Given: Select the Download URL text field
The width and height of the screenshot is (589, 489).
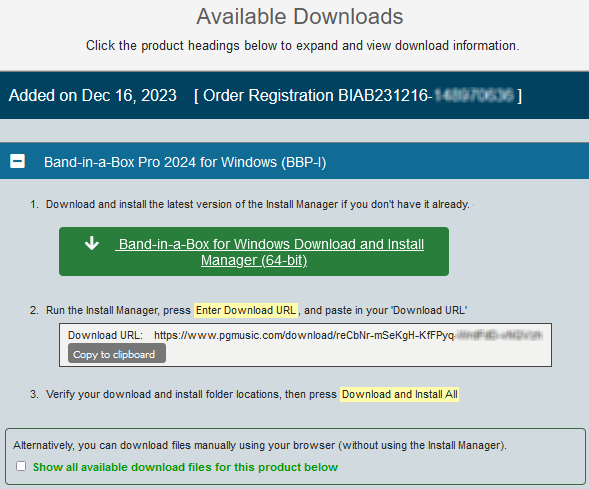Looking at the screenshot, I should point(305,345).
